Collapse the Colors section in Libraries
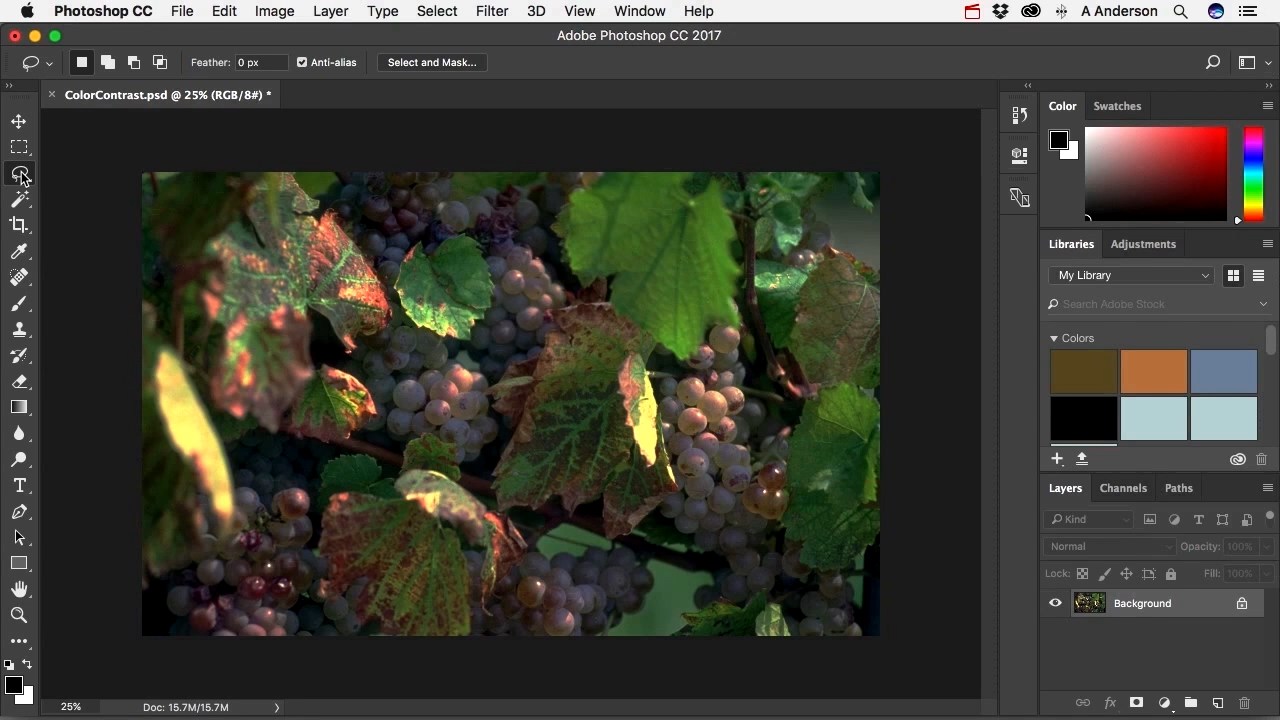The height and width of the screenshot is (720, 1280). pyautogui.click(x=1054, y=338)
